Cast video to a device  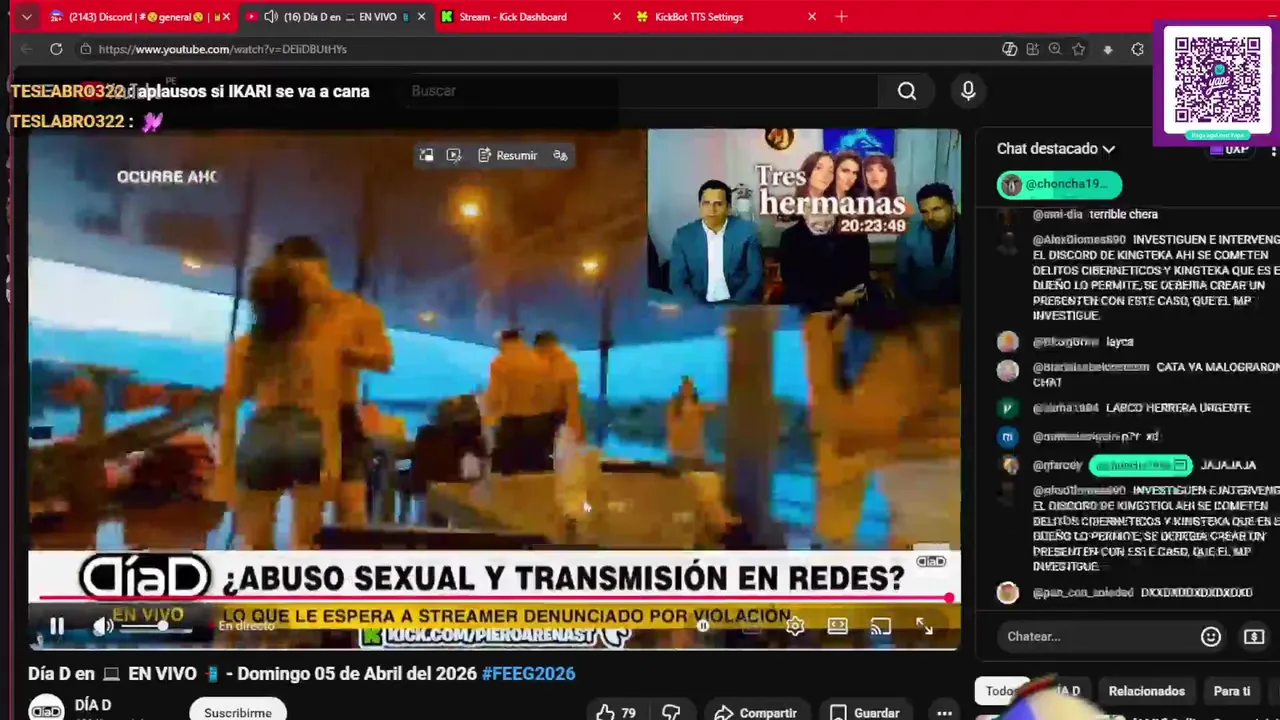[x=881, y=627]
